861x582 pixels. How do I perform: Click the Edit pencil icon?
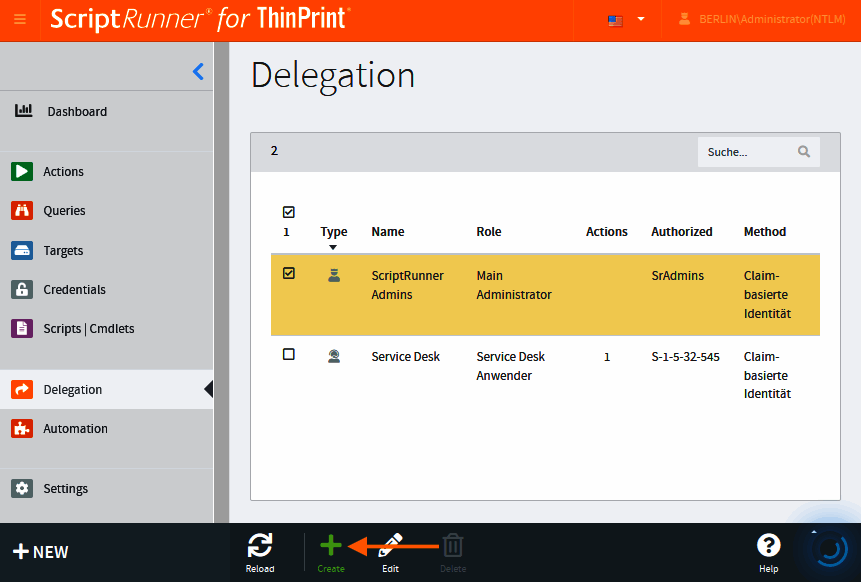click(391, 545)
